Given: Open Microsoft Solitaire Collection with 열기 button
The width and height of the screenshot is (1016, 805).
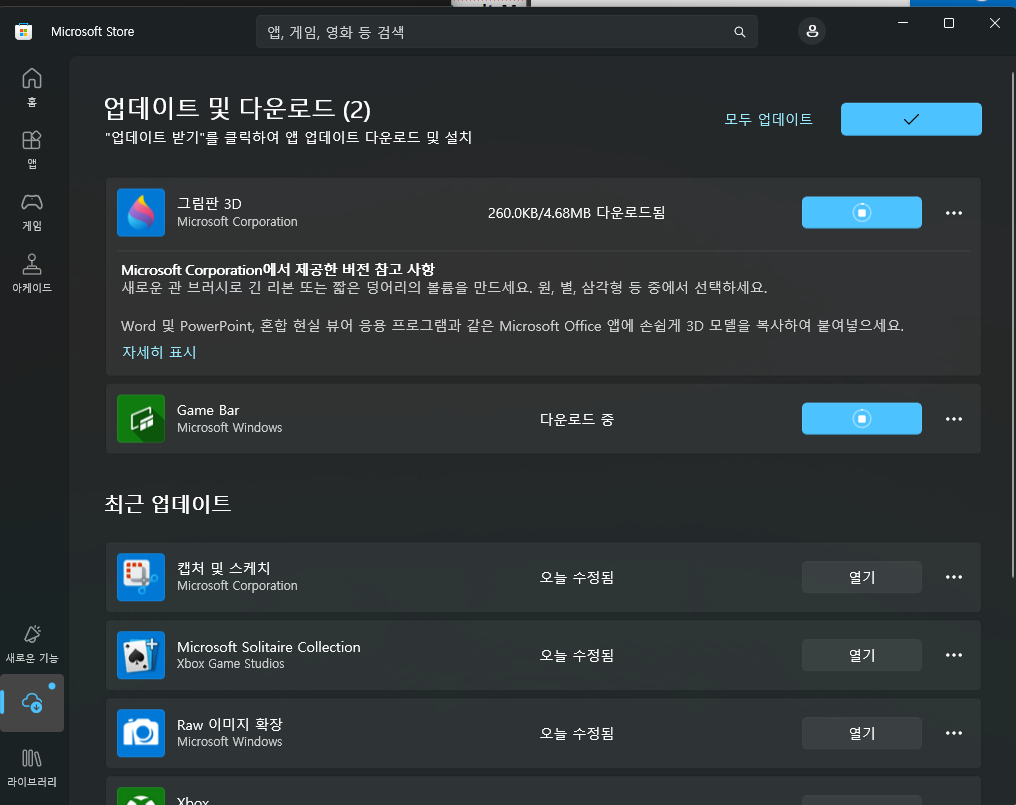Looking at the screenshot, I should (862, 655).
